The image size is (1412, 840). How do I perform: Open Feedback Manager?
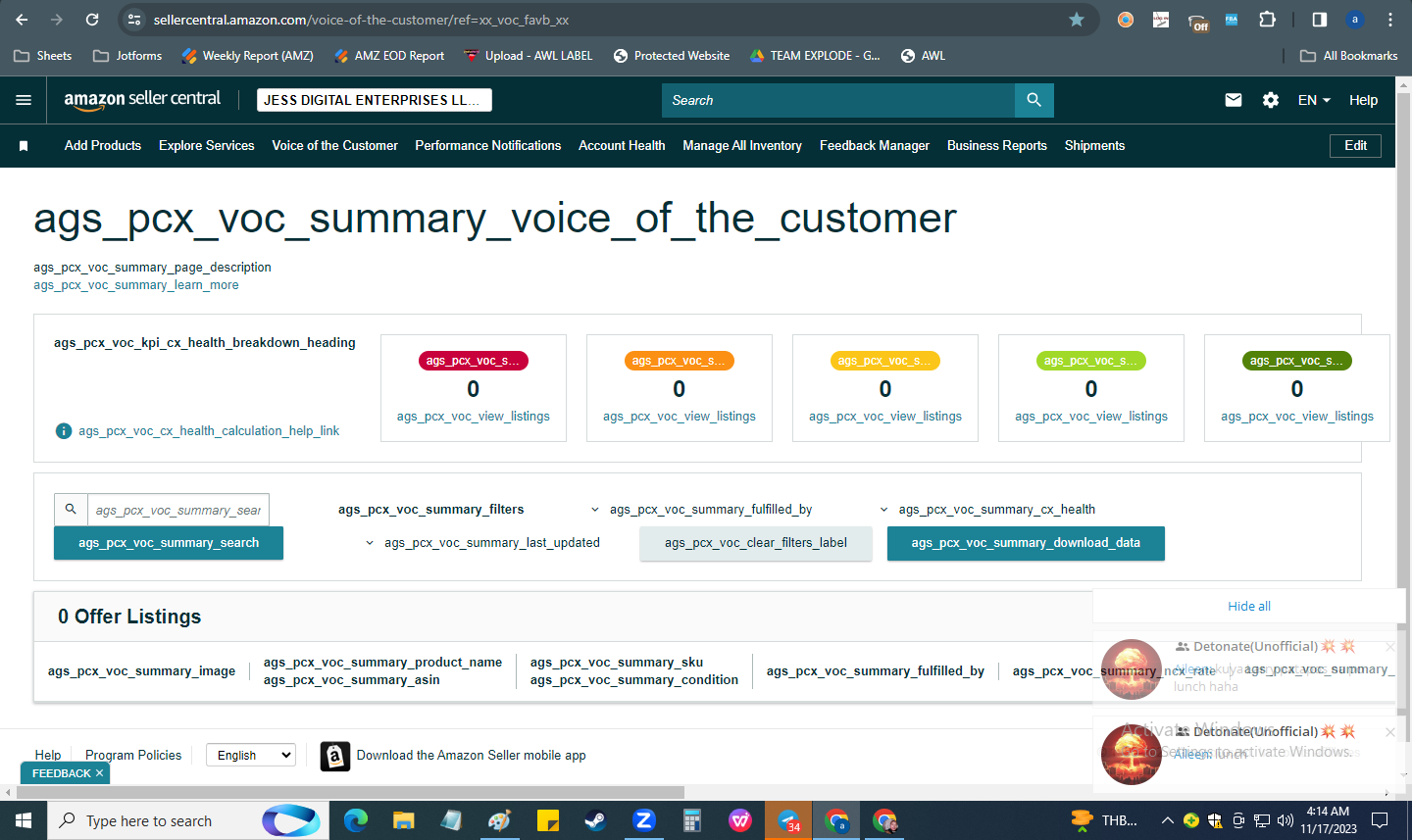[x=875, y=146]
